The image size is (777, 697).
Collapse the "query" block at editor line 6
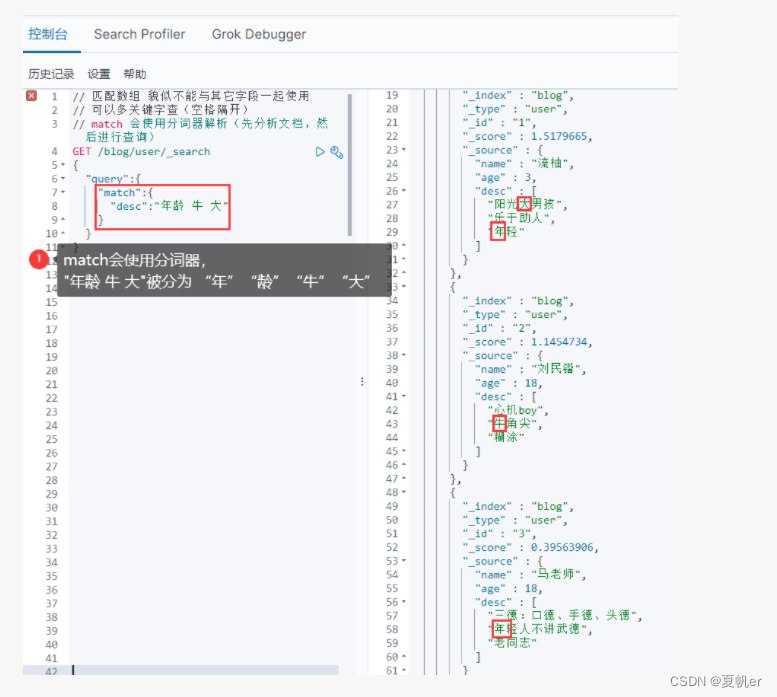(x=63, y=179)
